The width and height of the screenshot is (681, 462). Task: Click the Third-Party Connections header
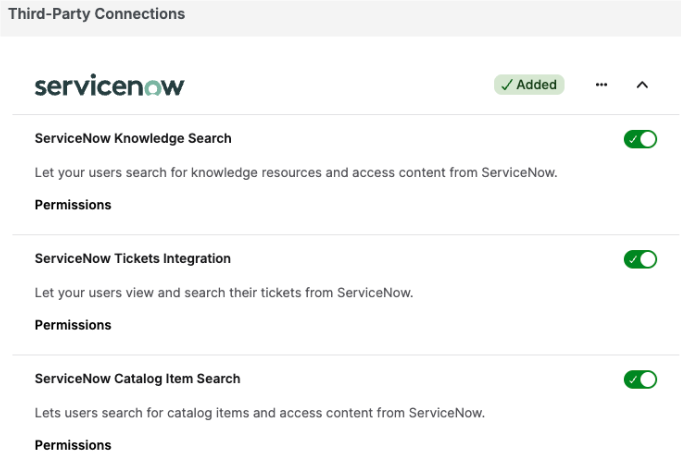point(96,14)
